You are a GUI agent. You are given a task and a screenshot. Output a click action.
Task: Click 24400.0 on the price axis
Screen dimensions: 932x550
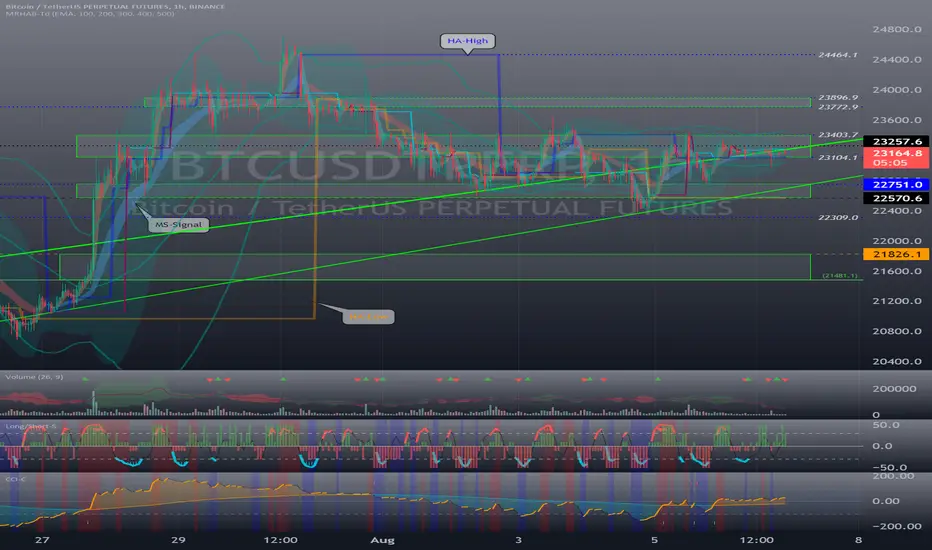[x=897, y=59]
